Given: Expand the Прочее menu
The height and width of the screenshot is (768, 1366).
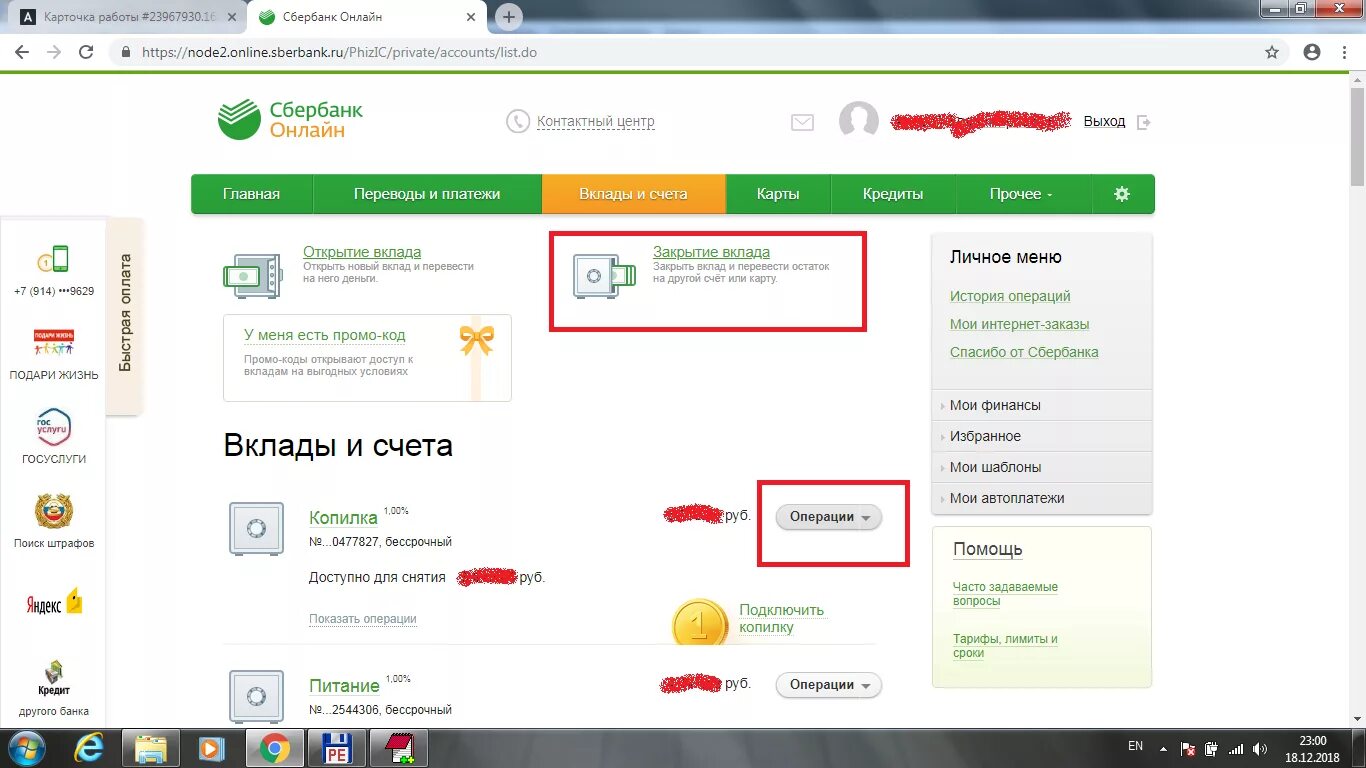Looking at the screenshot, I should point(1021,194).
